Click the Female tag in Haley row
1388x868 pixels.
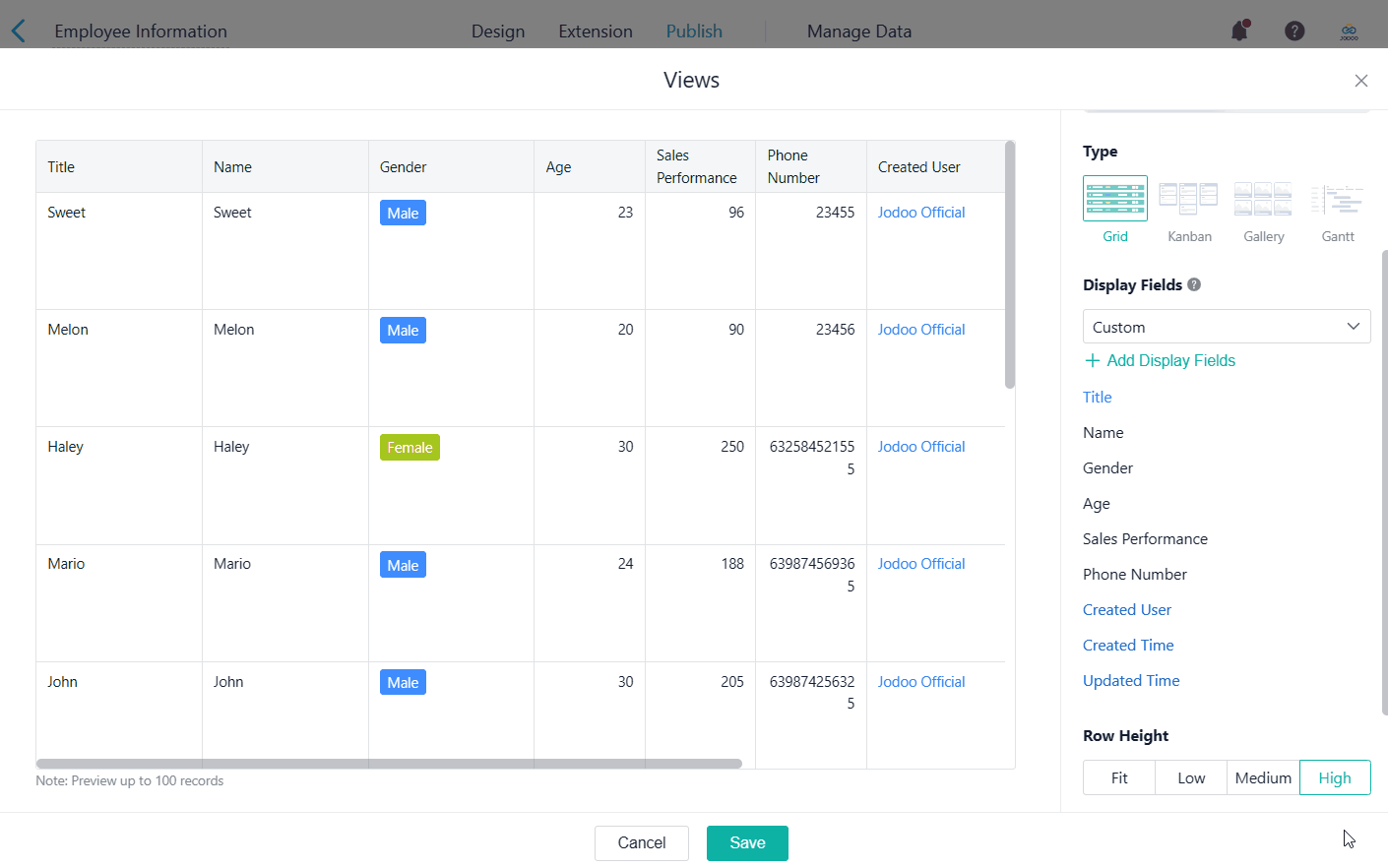pyautogui.click(x=410, y=448)
